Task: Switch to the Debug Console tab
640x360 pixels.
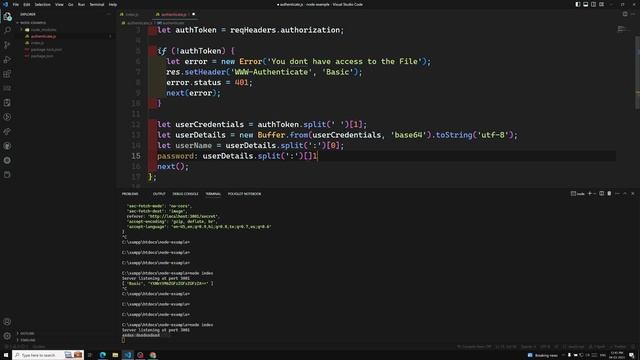Action: click(185, 194)
